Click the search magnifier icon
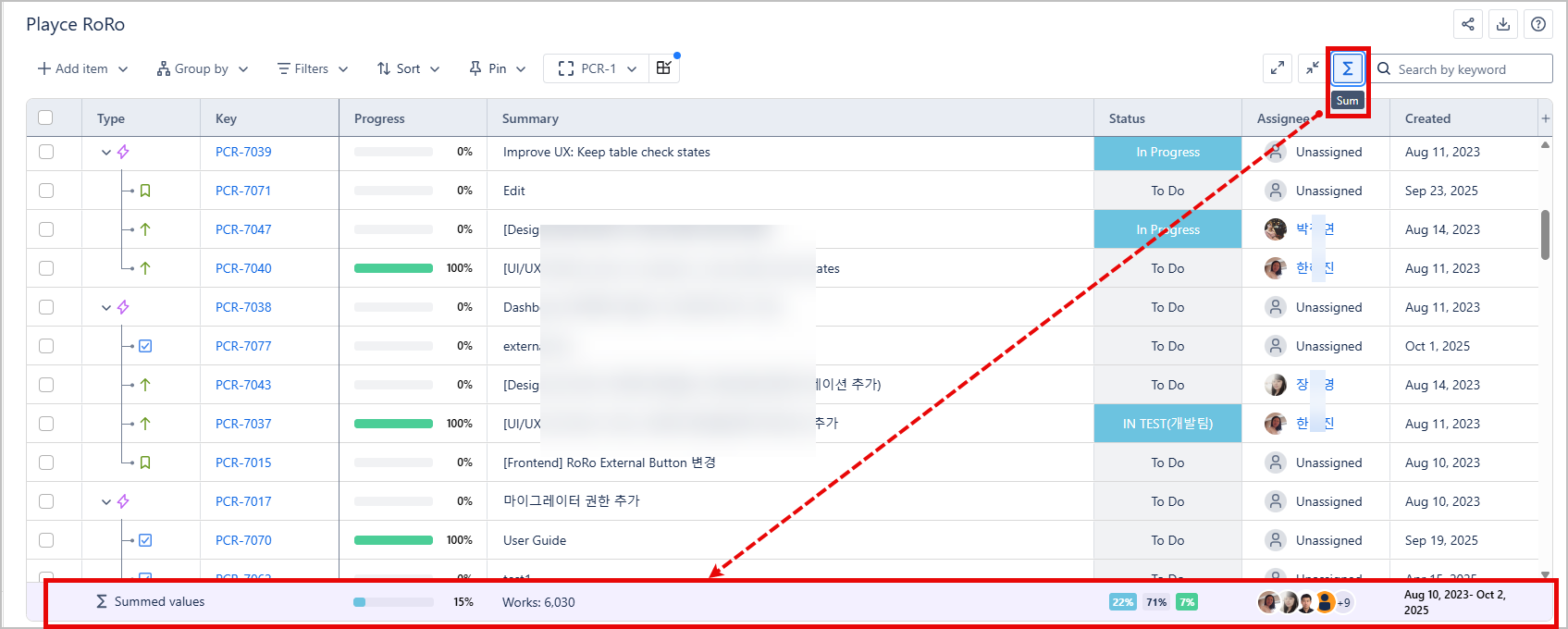 (1384, 68)
